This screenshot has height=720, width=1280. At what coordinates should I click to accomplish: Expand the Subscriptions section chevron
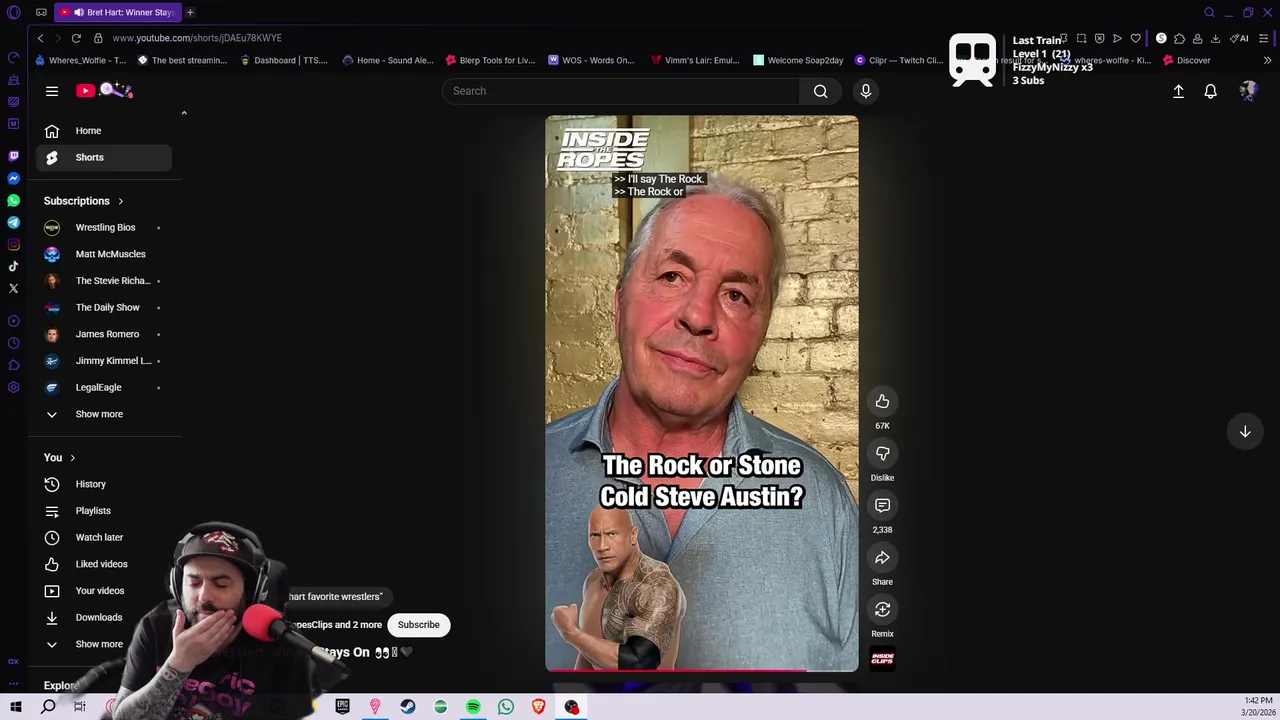coord(120,201)
